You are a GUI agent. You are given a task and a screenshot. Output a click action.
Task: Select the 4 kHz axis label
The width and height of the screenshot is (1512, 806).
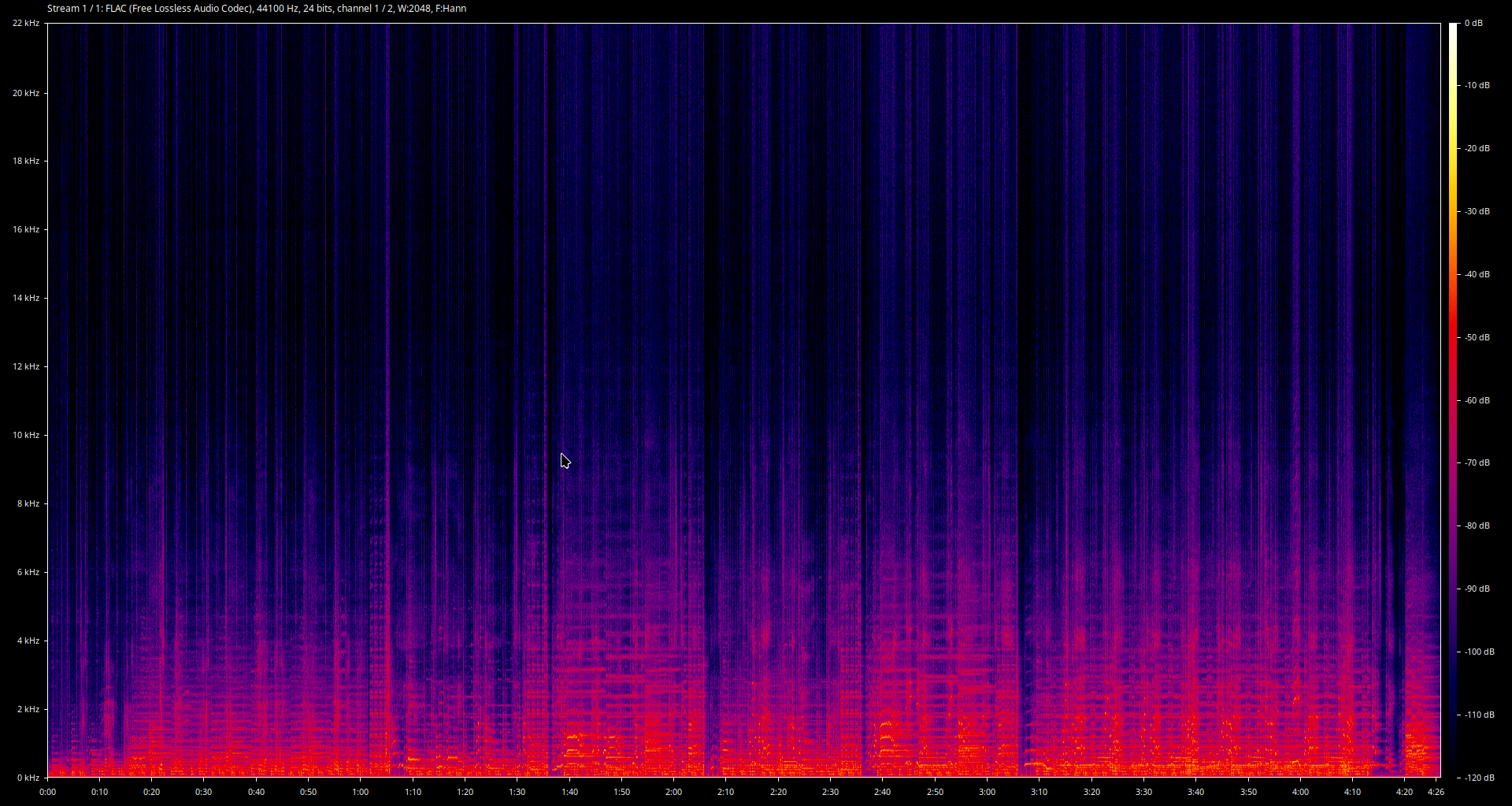[x=28, y=641]
